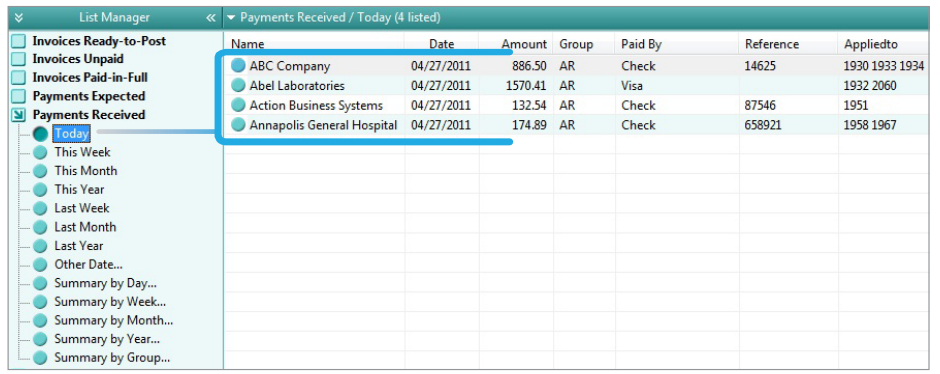Show payments for Last Month
940x374 pixels.
[x=85, y=227]
